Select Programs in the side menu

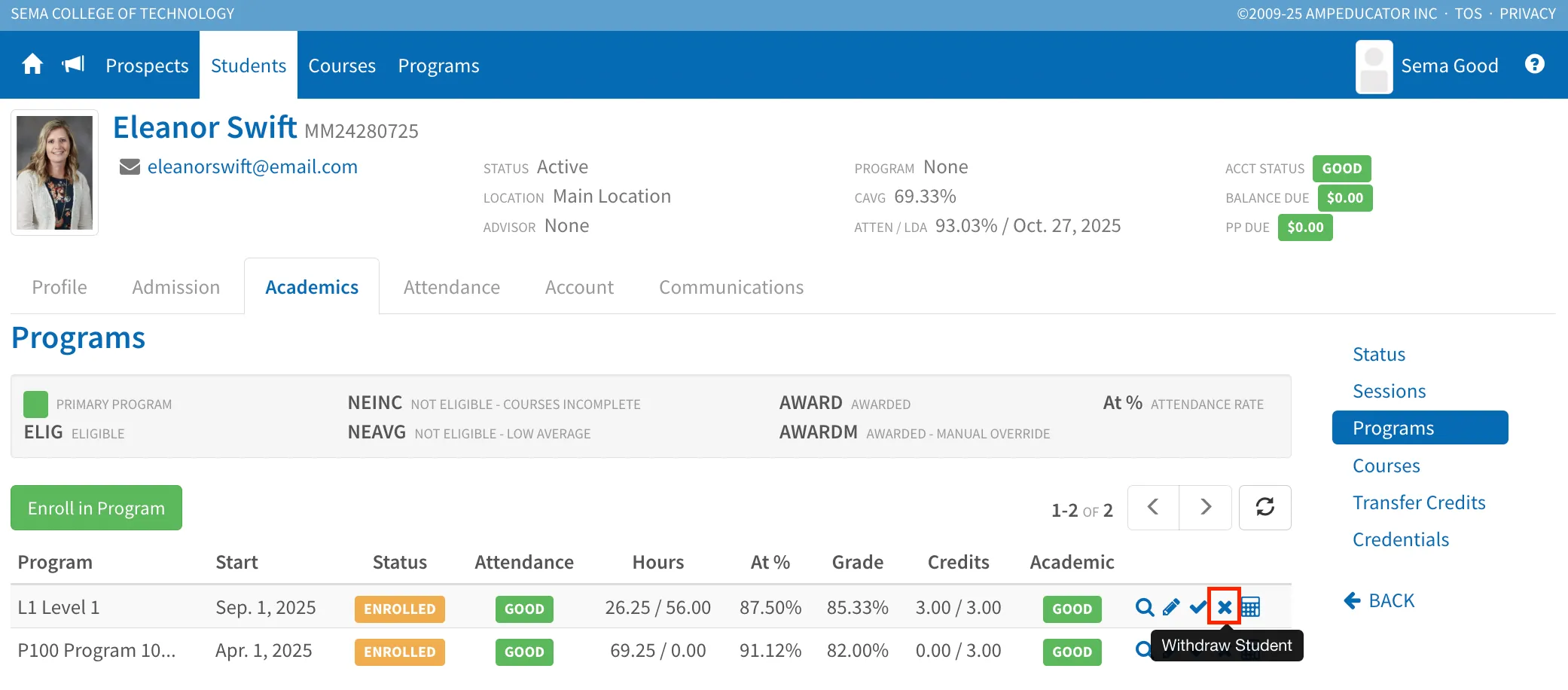pos(1420,428)
